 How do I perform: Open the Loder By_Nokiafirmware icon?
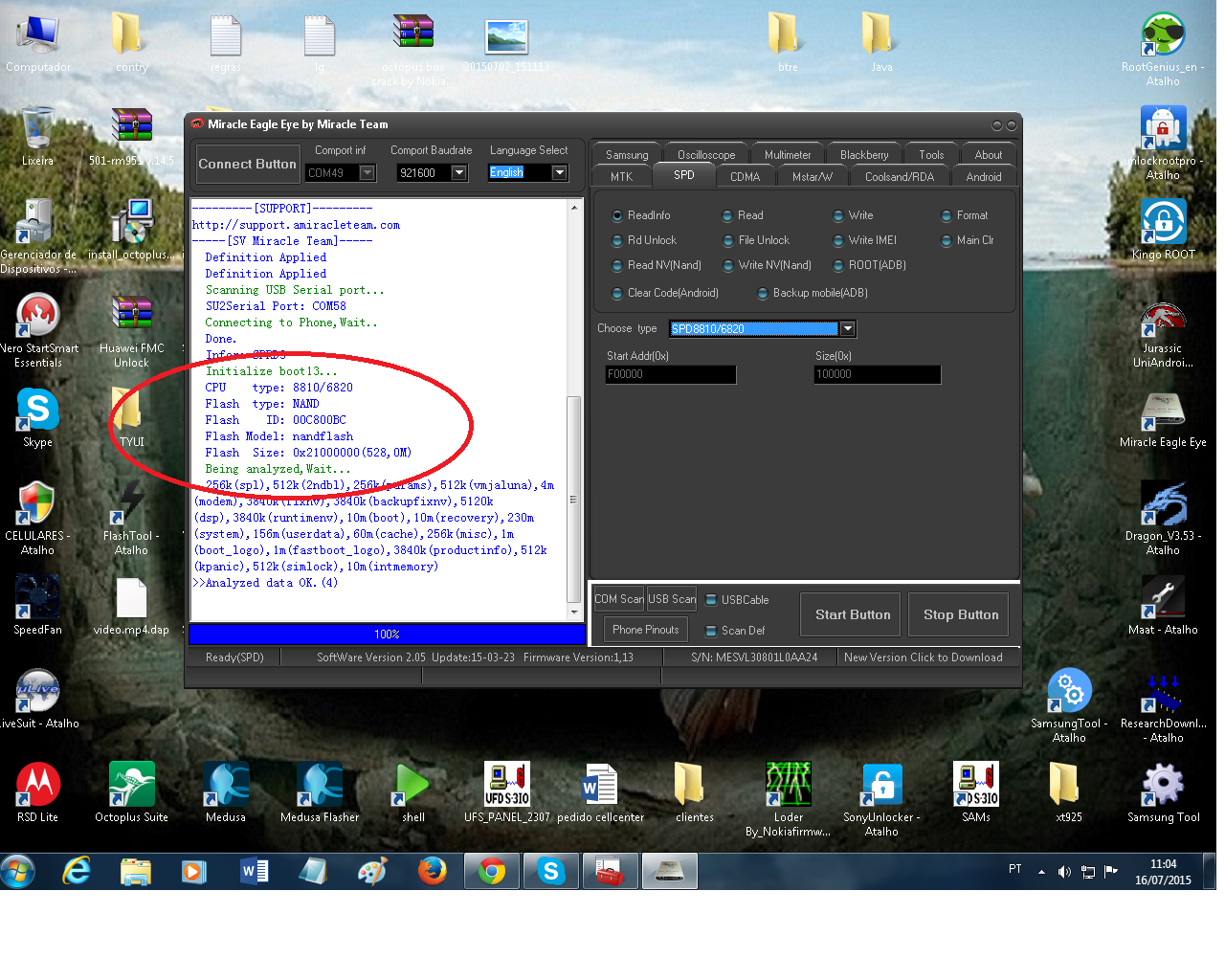788,786
